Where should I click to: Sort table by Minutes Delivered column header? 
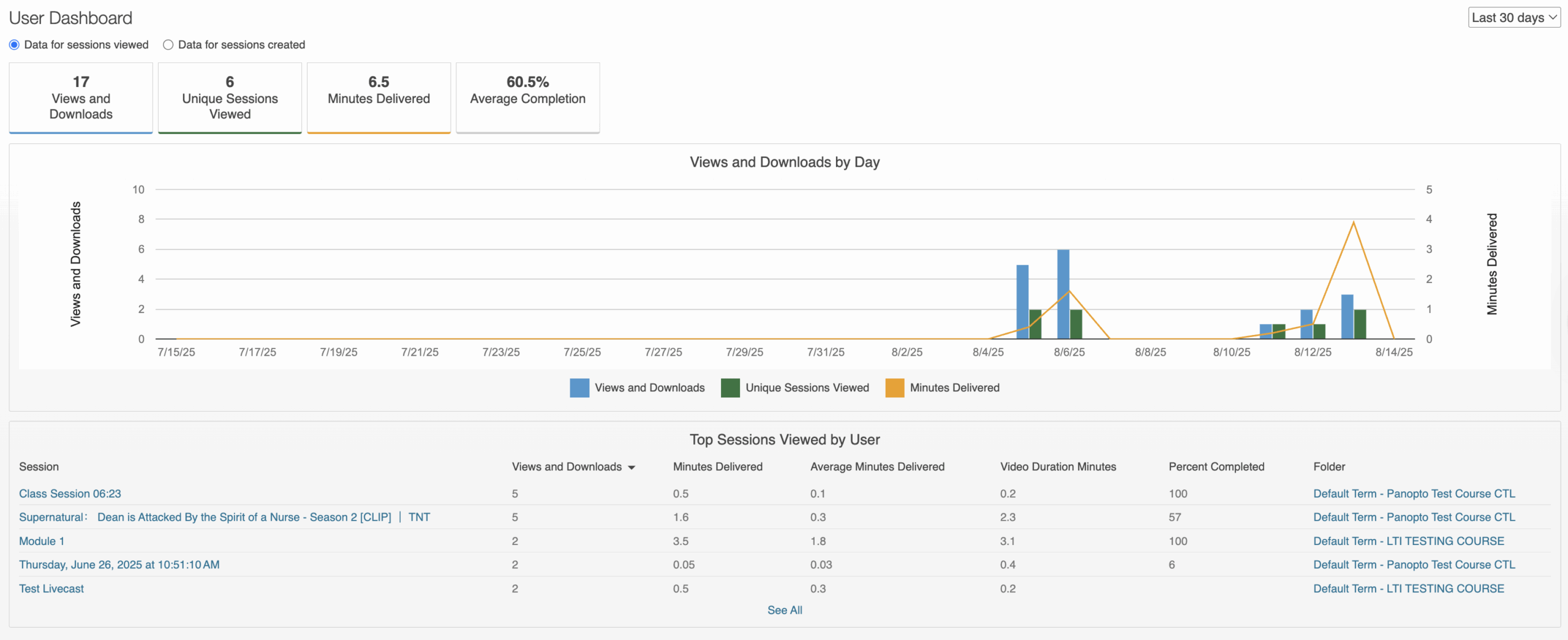point(717,467)
